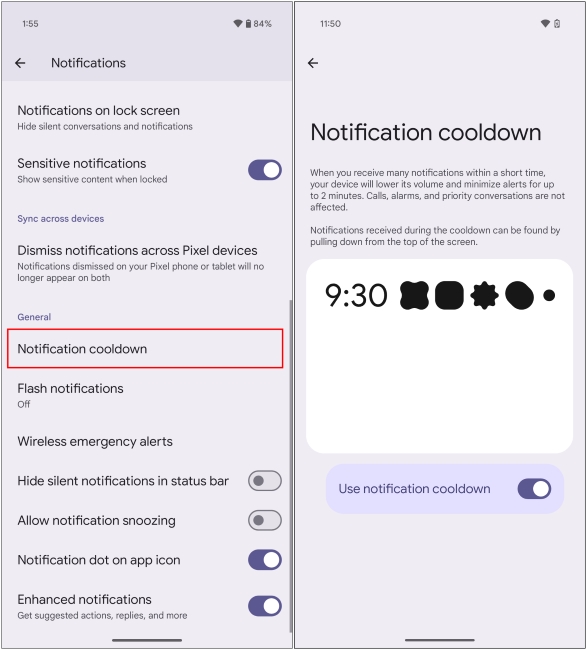Open Notifications on lock screen options
The width and height of the screenshot is (587, 650).
[145, 118]
